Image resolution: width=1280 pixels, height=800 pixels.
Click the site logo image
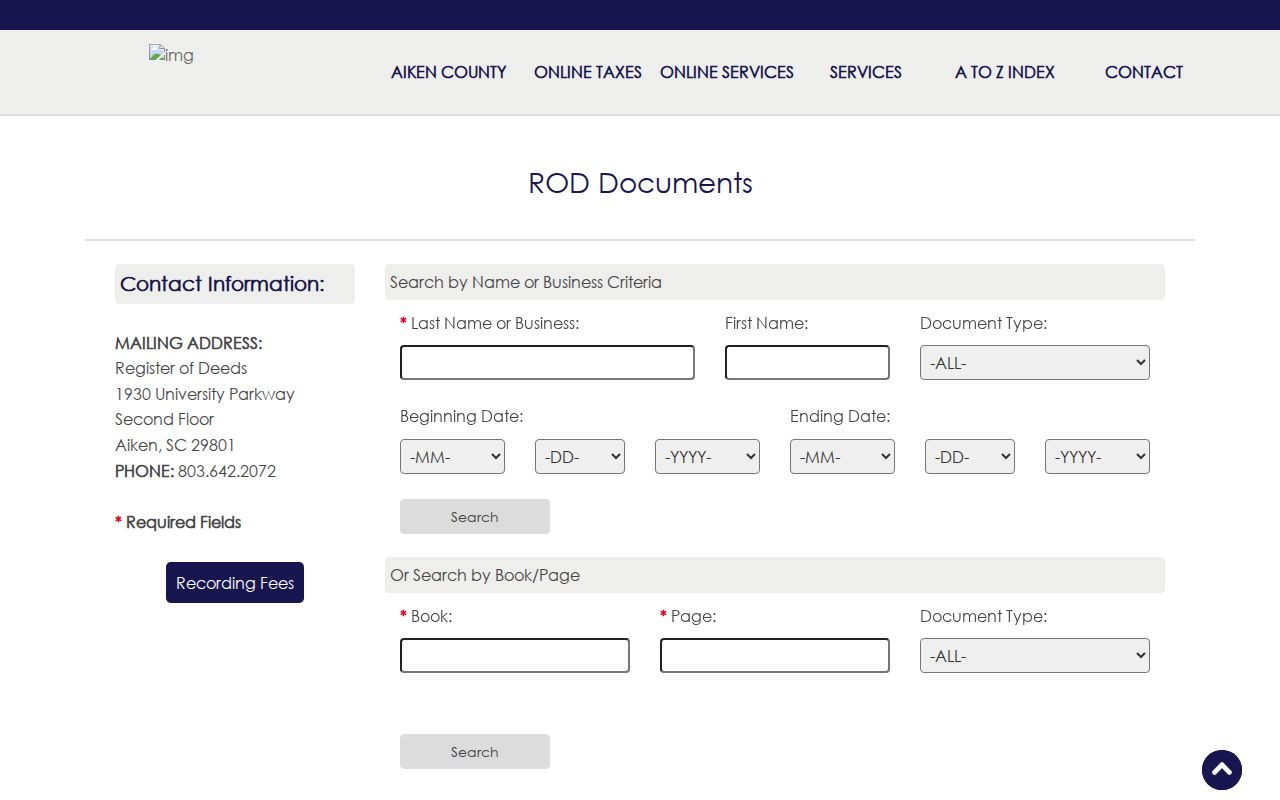pyautogui.click(x=171, y=55)
